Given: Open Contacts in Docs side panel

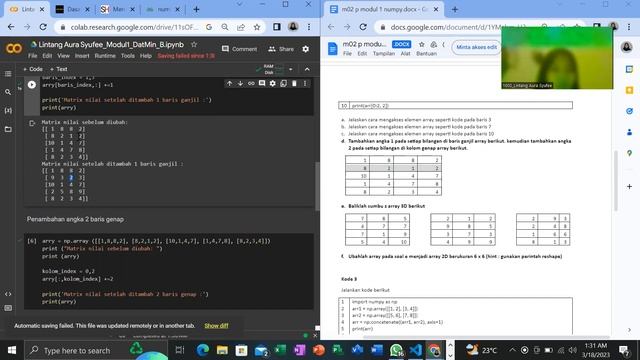Looking at the screenshot, I should pos(629,132).
